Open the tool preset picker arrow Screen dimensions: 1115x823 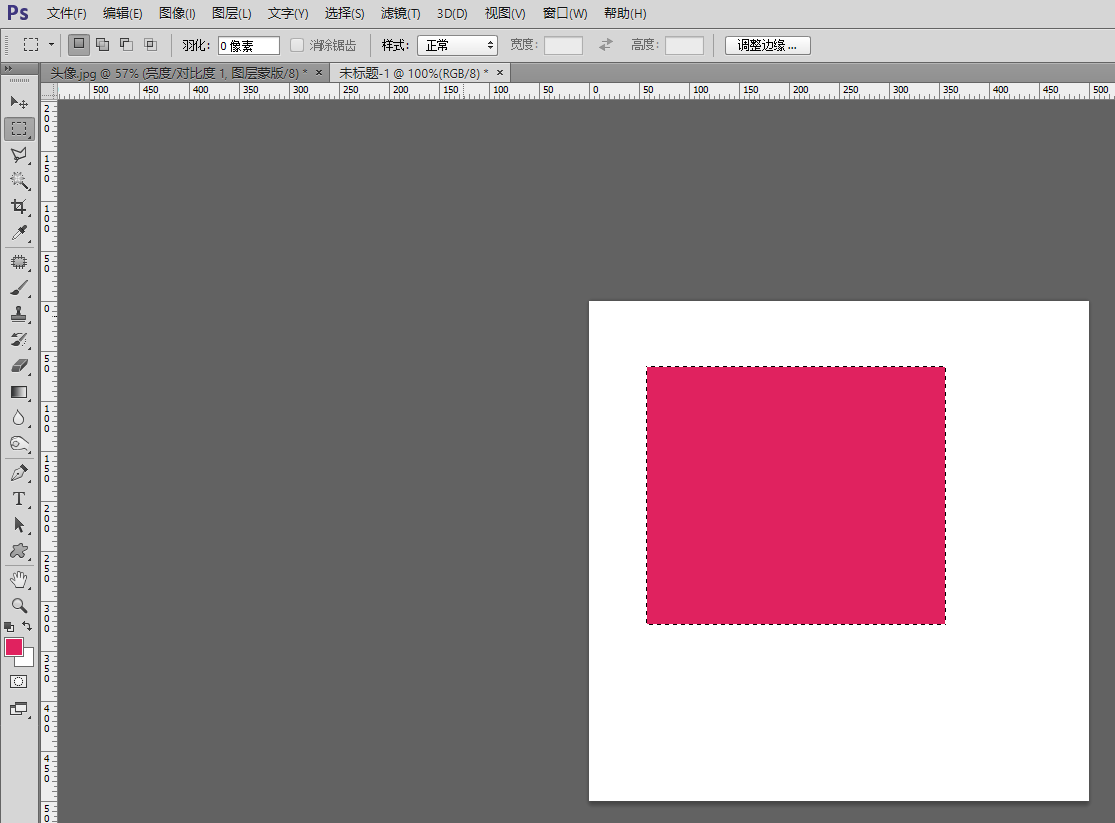52,45
